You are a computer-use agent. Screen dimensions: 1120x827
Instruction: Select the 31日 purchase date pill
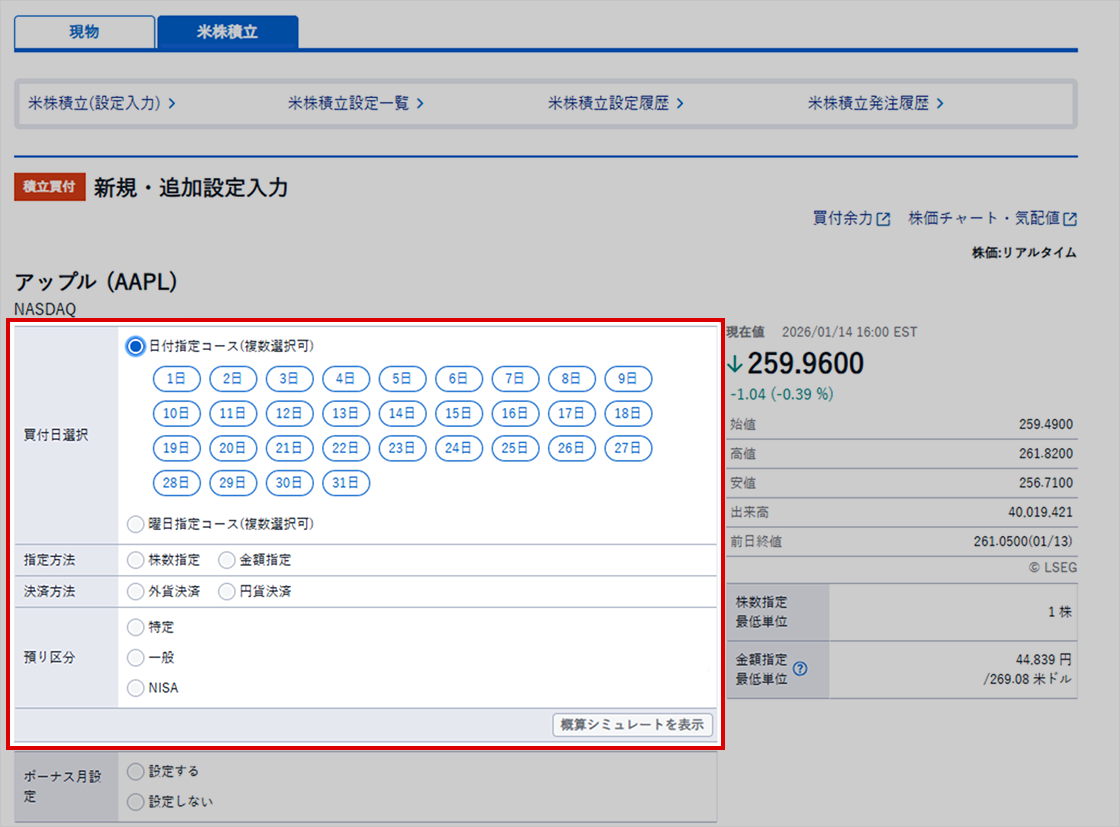click(346, 483)
